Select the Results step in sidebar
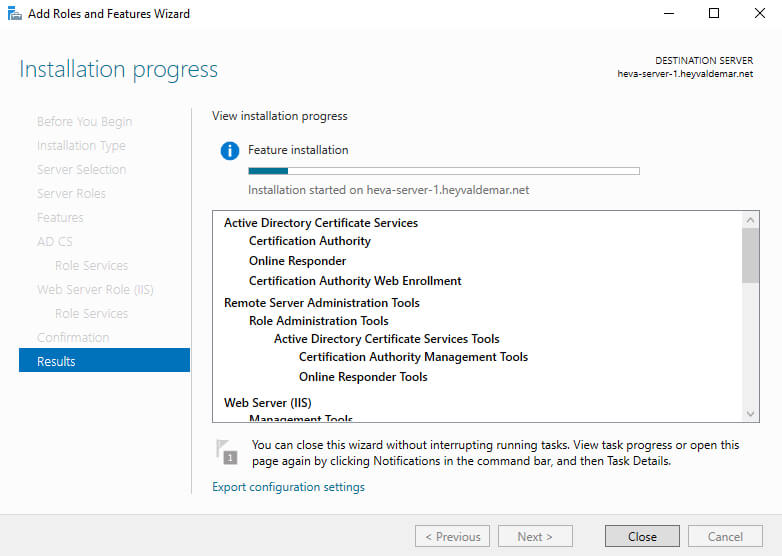Image resolution: width=782 pixels, height=556 pixels. (x=104, y=361)
